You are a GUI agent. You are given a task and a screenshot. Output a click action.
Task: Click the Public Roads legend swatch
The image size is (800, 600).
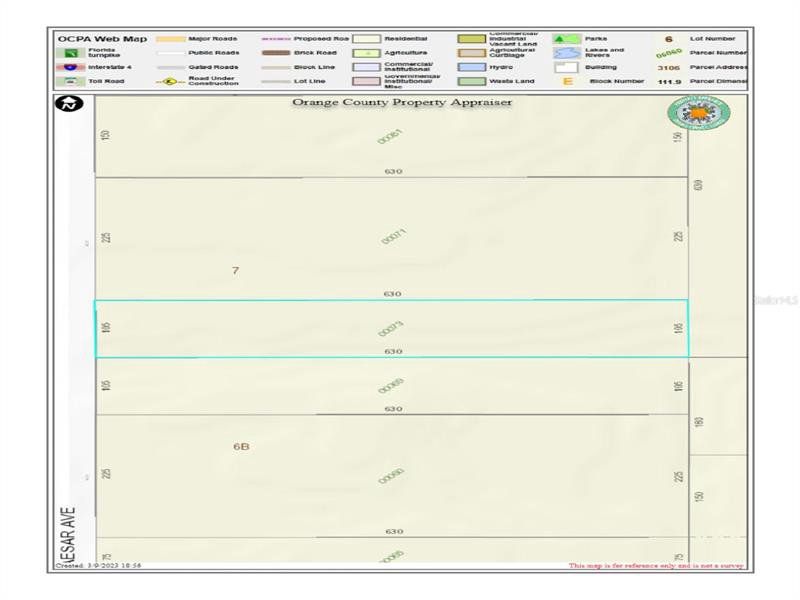click(x=170, y=53)
